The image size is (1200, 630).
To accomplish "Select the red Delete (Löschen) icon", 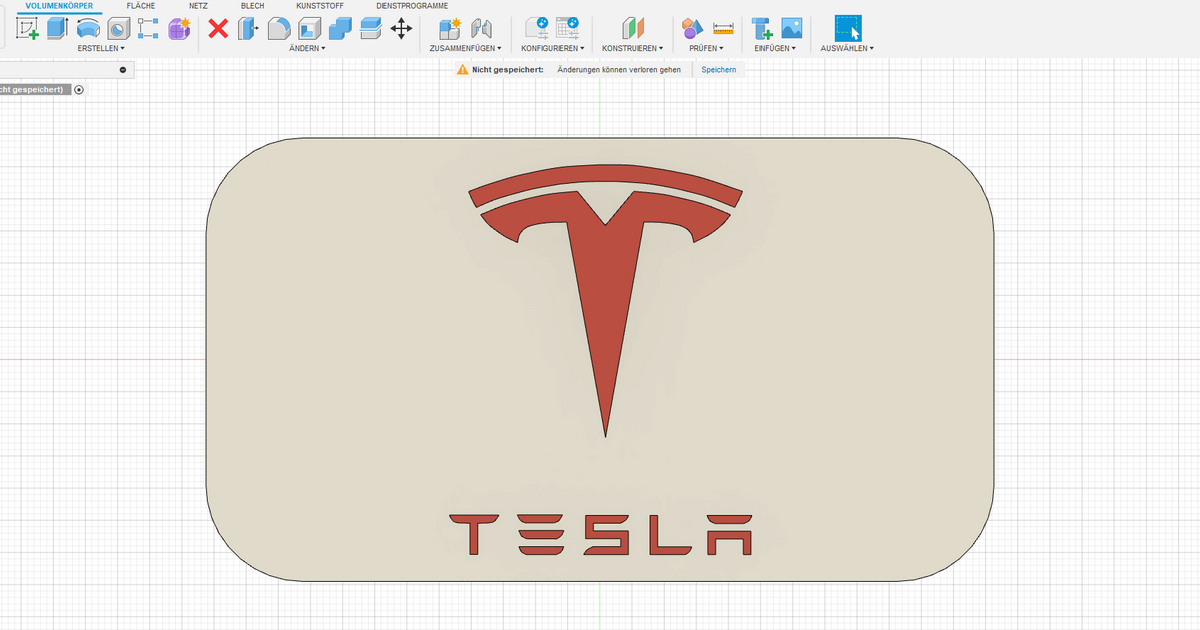I will [x=218, y=29].
